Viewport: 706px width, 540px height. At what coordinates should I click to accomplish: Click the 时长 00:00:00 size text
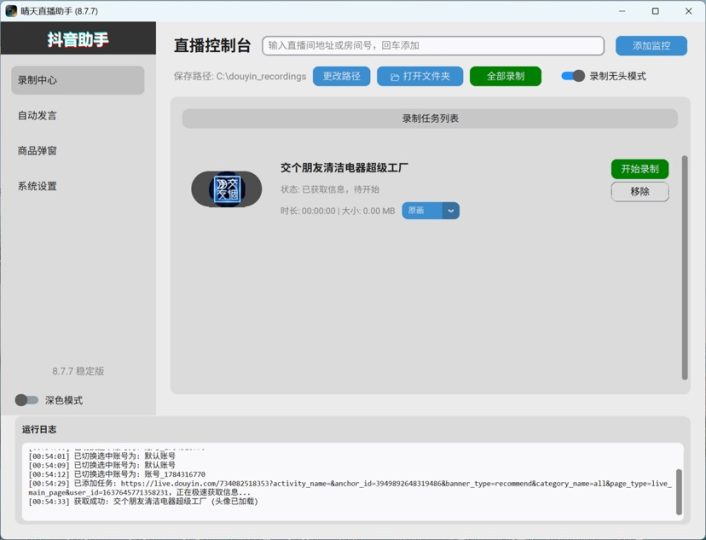coord(338,211)
